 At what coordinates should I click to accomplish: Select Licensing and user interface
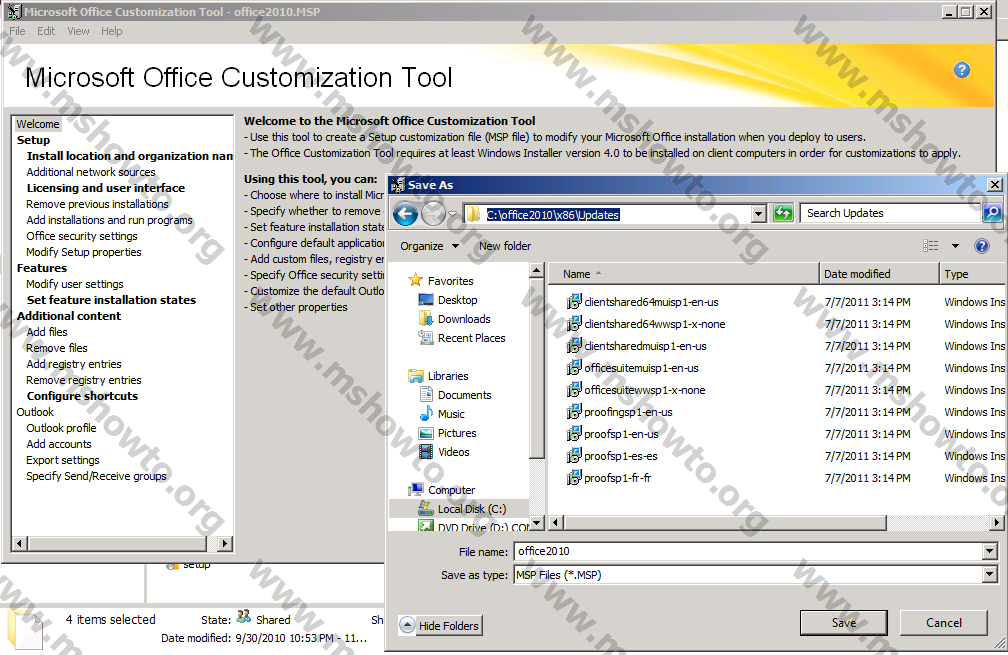[x=105, y=188]
